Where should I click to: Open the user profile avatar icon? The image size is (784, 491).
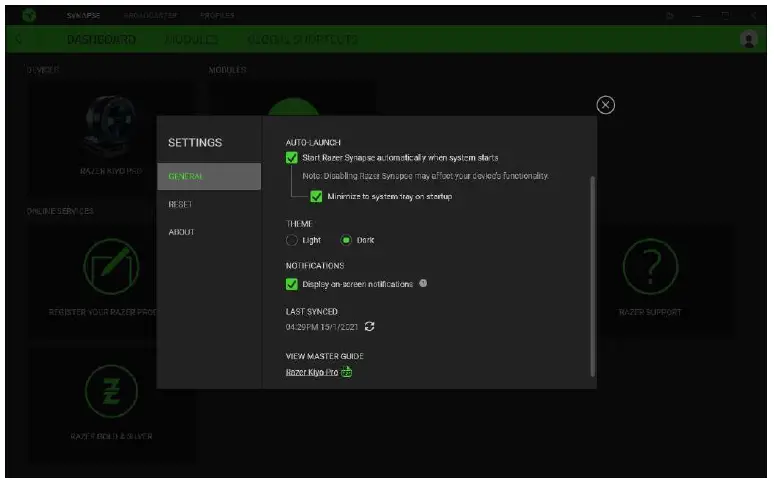point(748,39)
